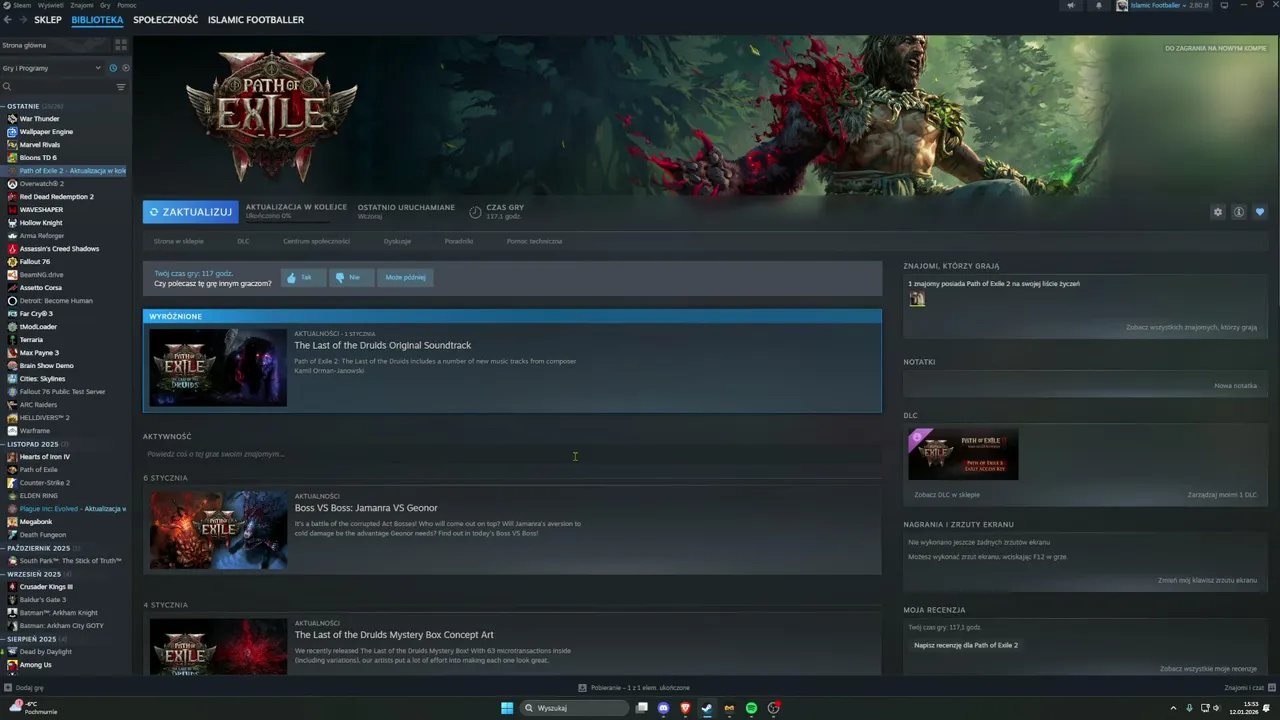This screenshot has width=1280, height=720.
Task: Open the ISLAMIC FOOTBALLER profile tab
Action: [256, 20]
